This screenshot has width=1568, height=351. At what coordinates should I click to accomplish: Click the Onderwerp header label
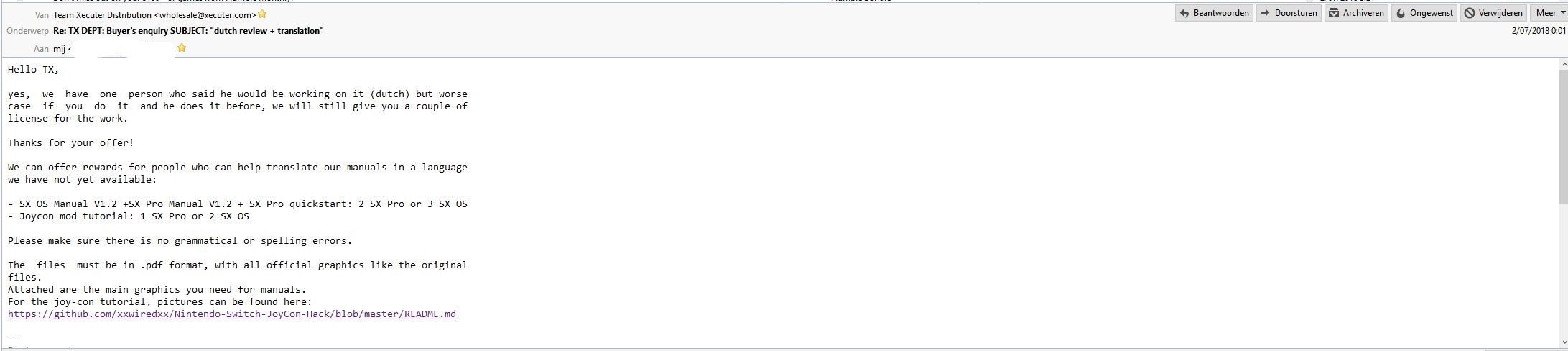pyautogui.click(x=27, y=31)
